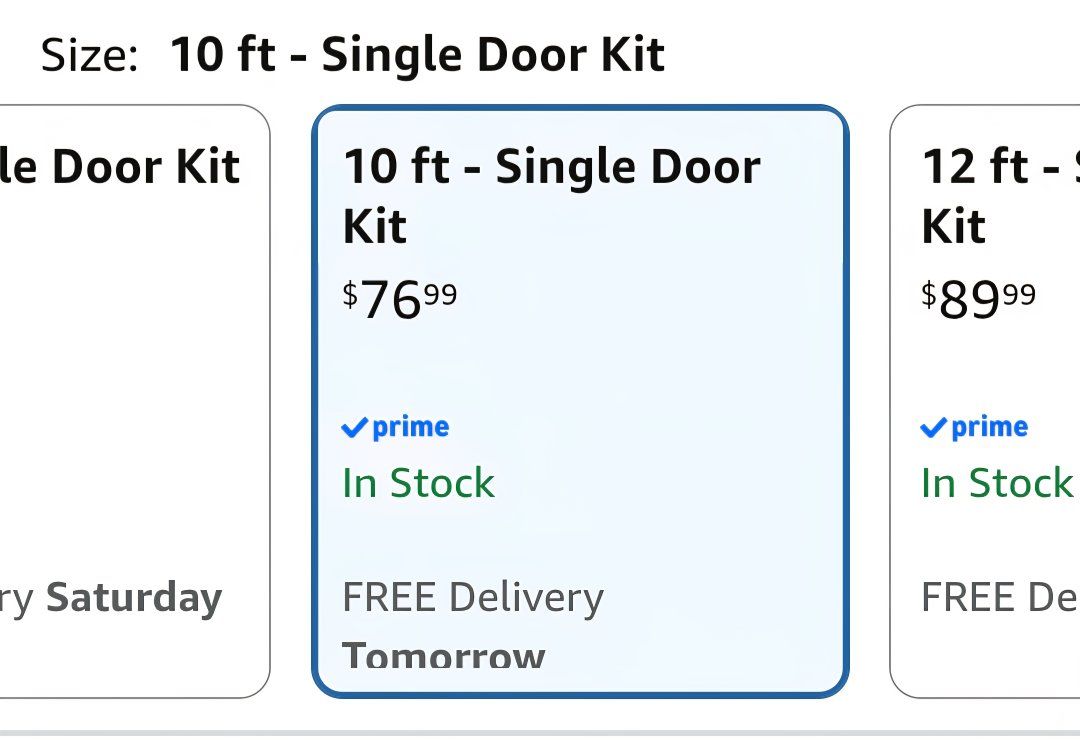Click FREE Delivery text in the 10 ft card
This screenshot has height=740, width=1080.
473,597
